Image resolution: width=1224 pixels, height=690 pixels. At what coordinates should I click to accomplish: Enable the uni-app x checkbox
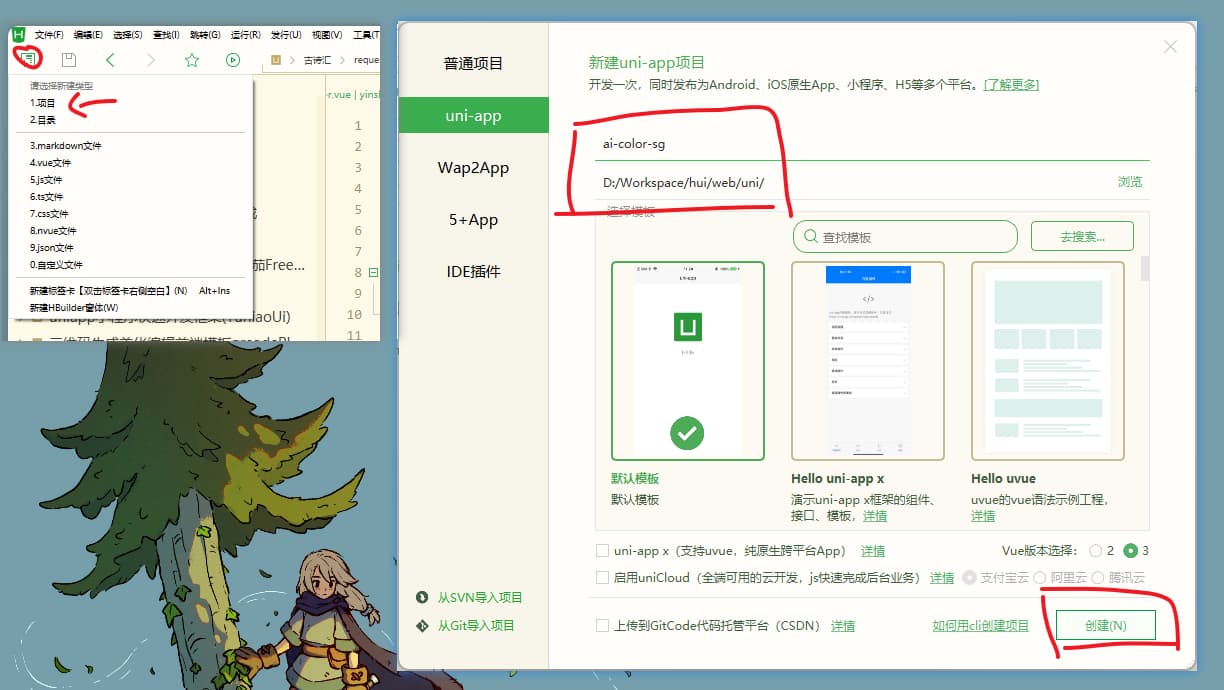coord(602,551)
